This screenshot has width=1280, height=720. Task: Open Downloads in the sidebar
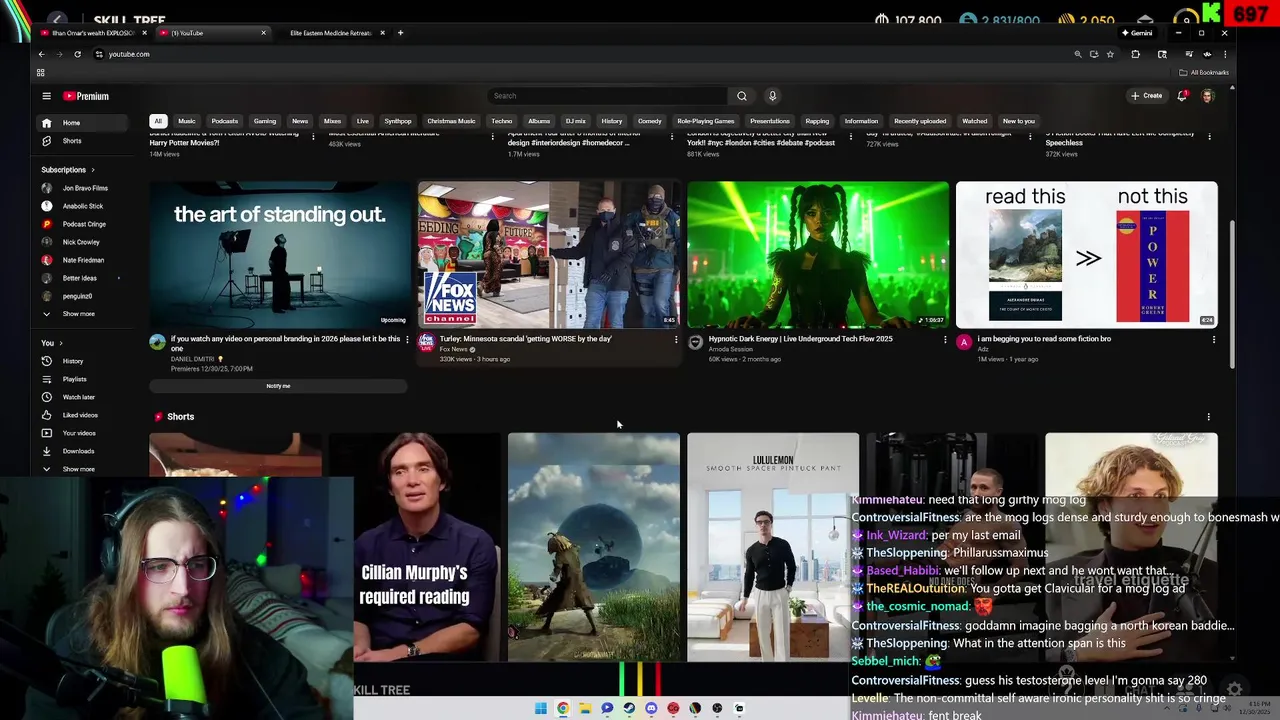(x=80, y=451)
